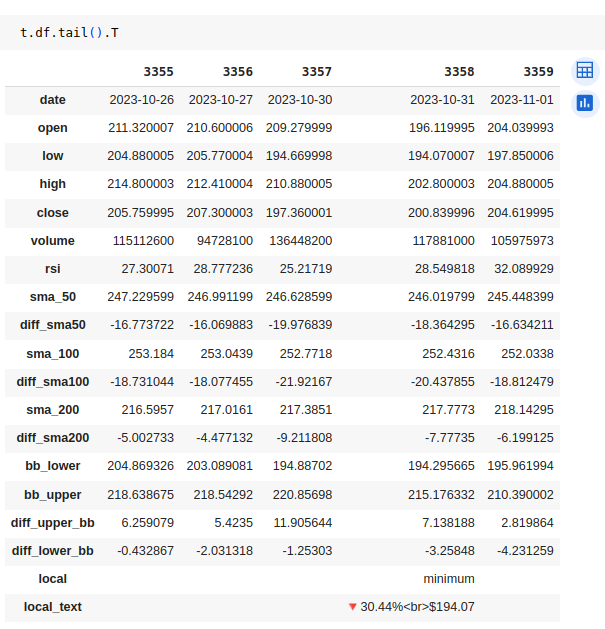
Task: Click the 'volume' row label
Action: click(53, 241)
